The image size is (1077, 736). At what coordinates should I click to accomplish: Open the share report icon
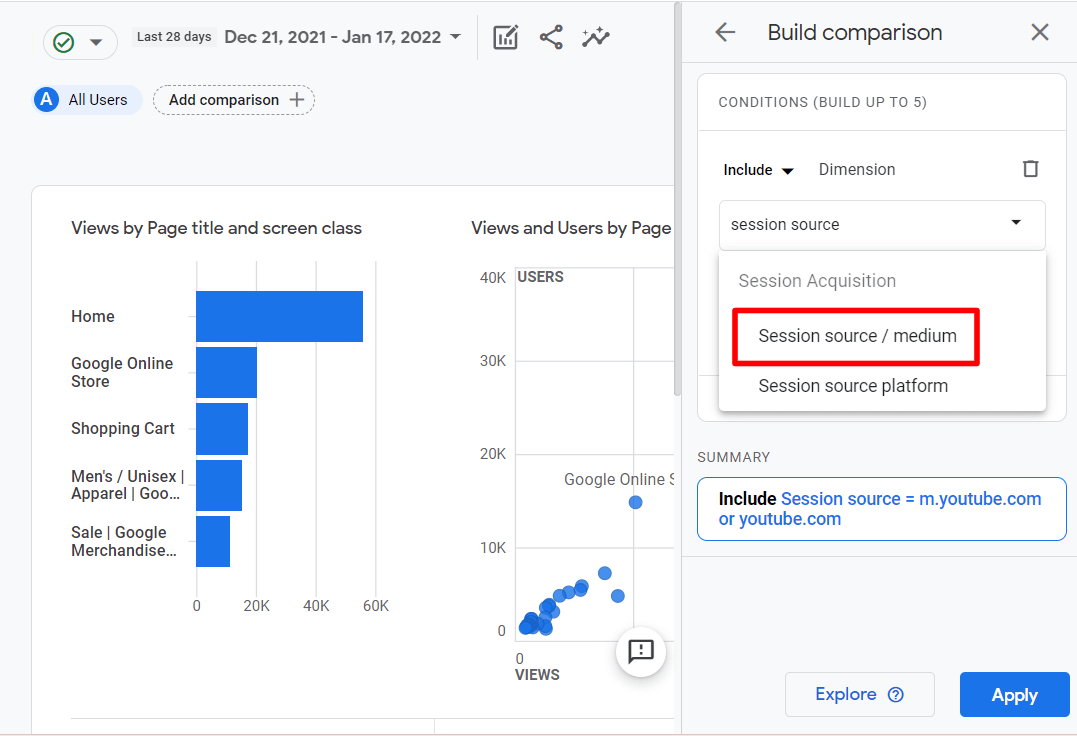click(551, 38)
